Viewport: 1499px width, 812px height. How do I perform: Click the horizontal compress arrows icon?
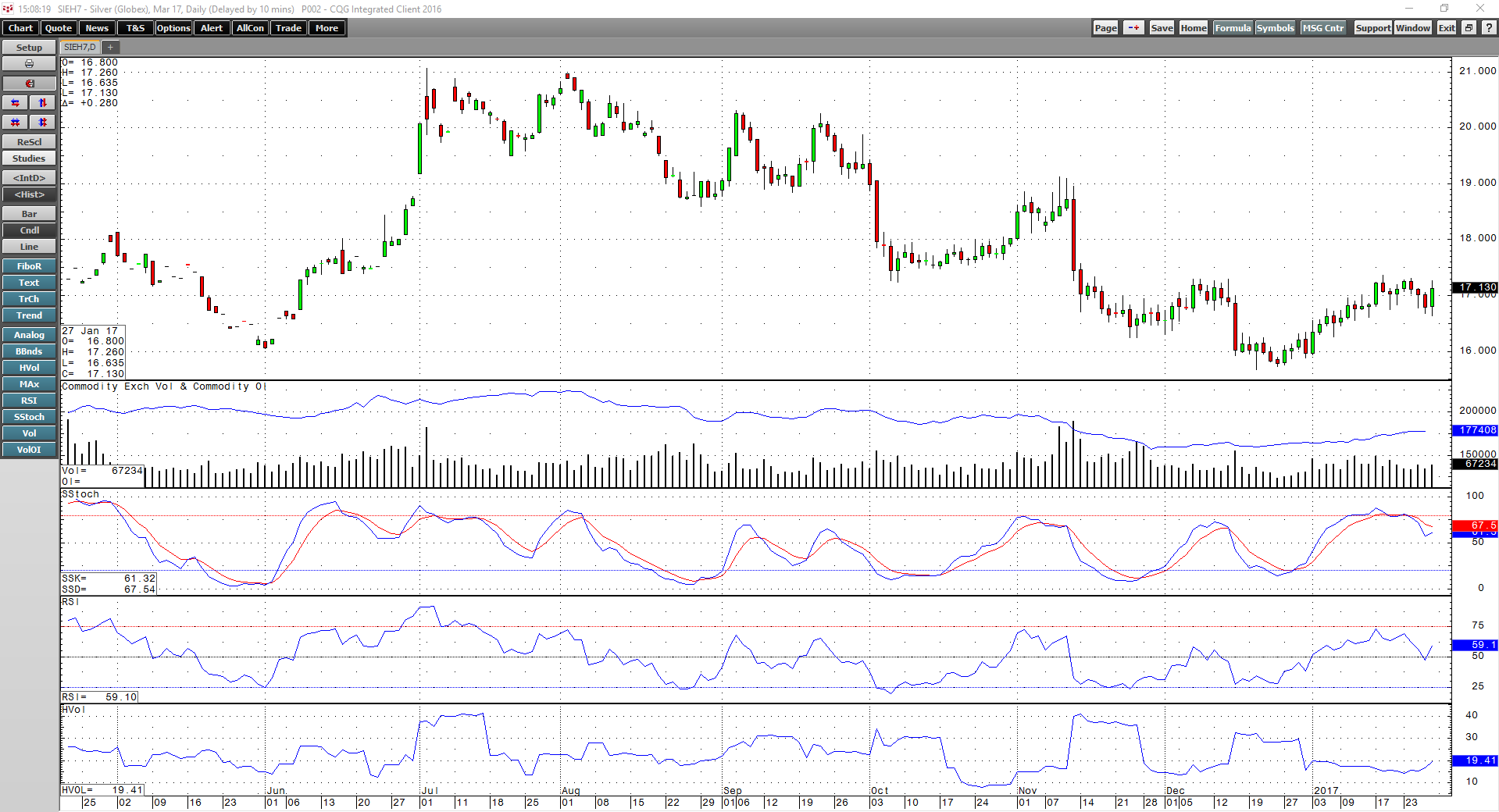pyautogui.click(x=15, y=123)
